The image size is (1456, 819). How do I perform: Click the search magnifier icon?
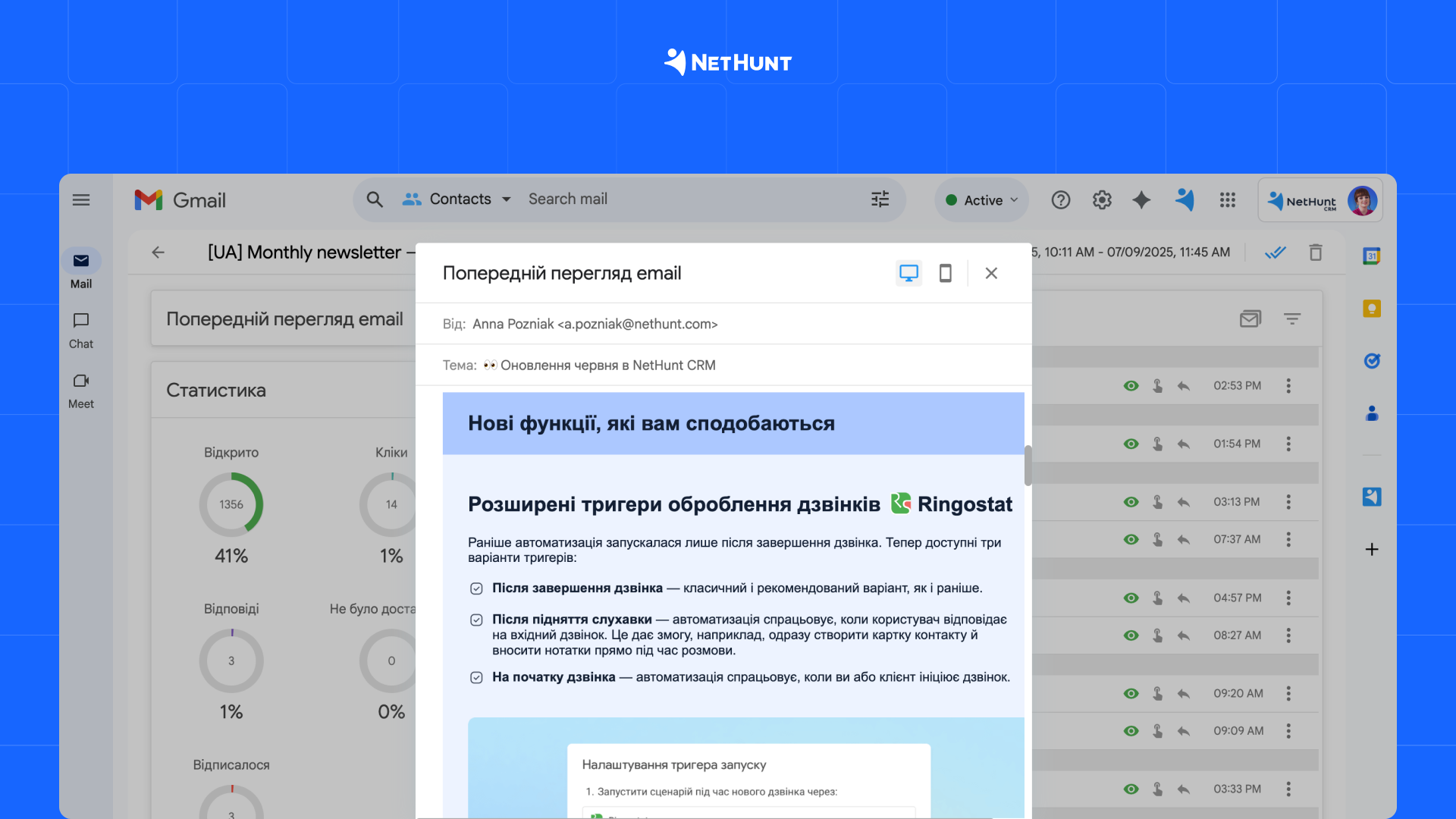pos(375,199)
